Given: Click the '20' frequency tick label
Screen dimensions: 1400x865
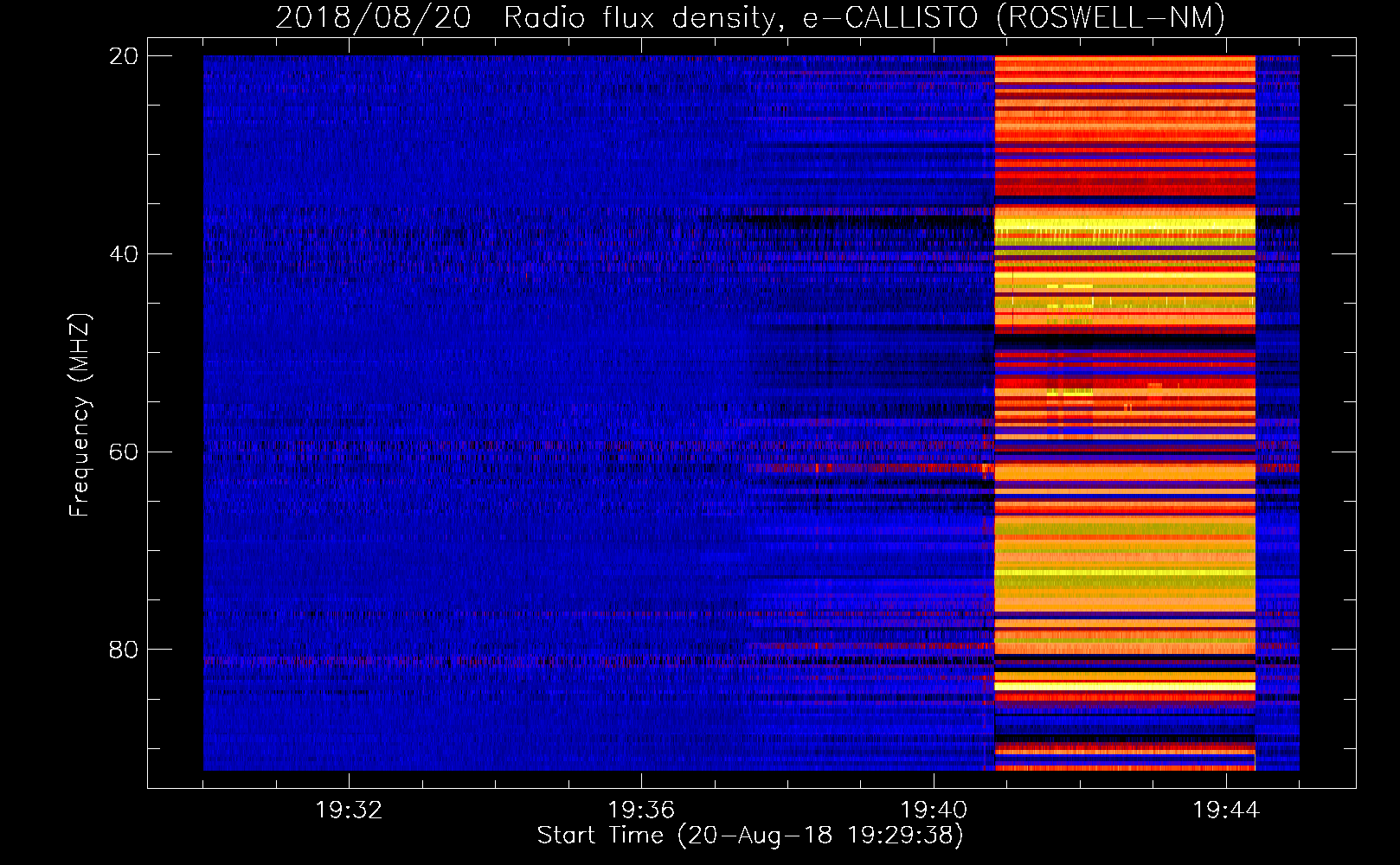Looking at the screenshot, I should click(123, 56).
